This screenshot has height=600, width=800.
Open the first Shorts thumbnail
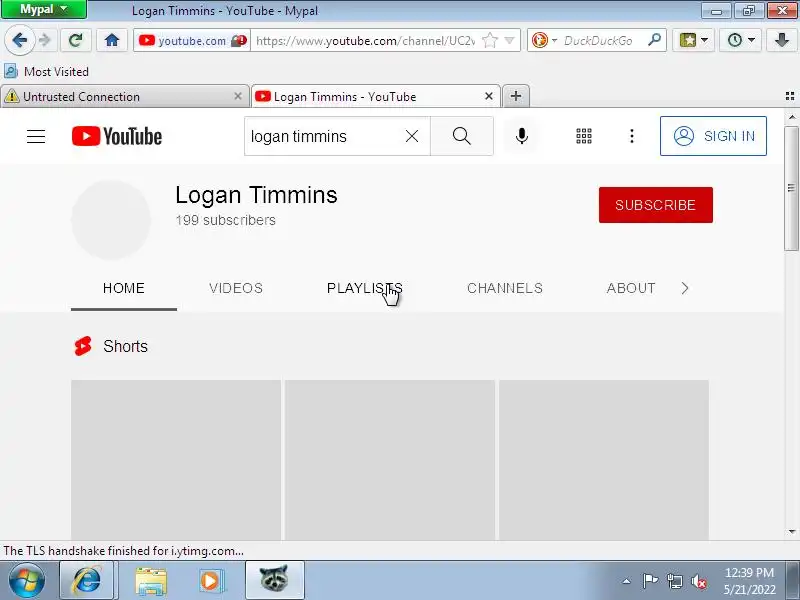pyautogui.click(x=176, y=460)
